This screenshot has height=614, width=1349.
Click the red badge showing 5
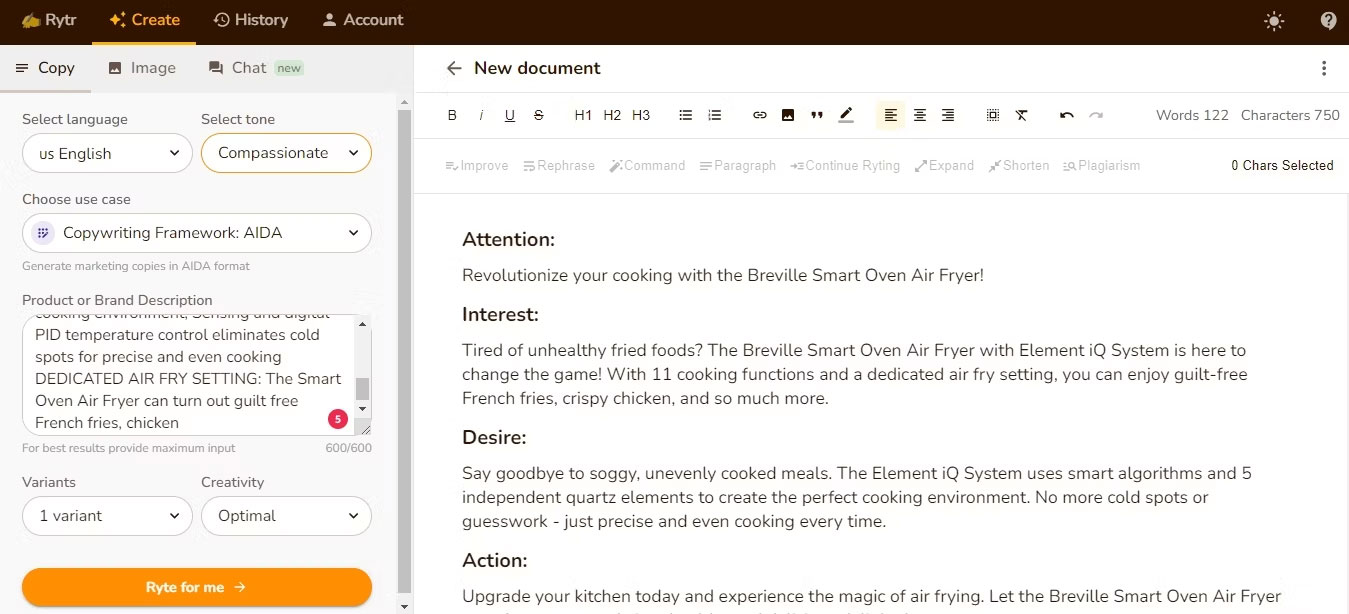click(338, 419)
